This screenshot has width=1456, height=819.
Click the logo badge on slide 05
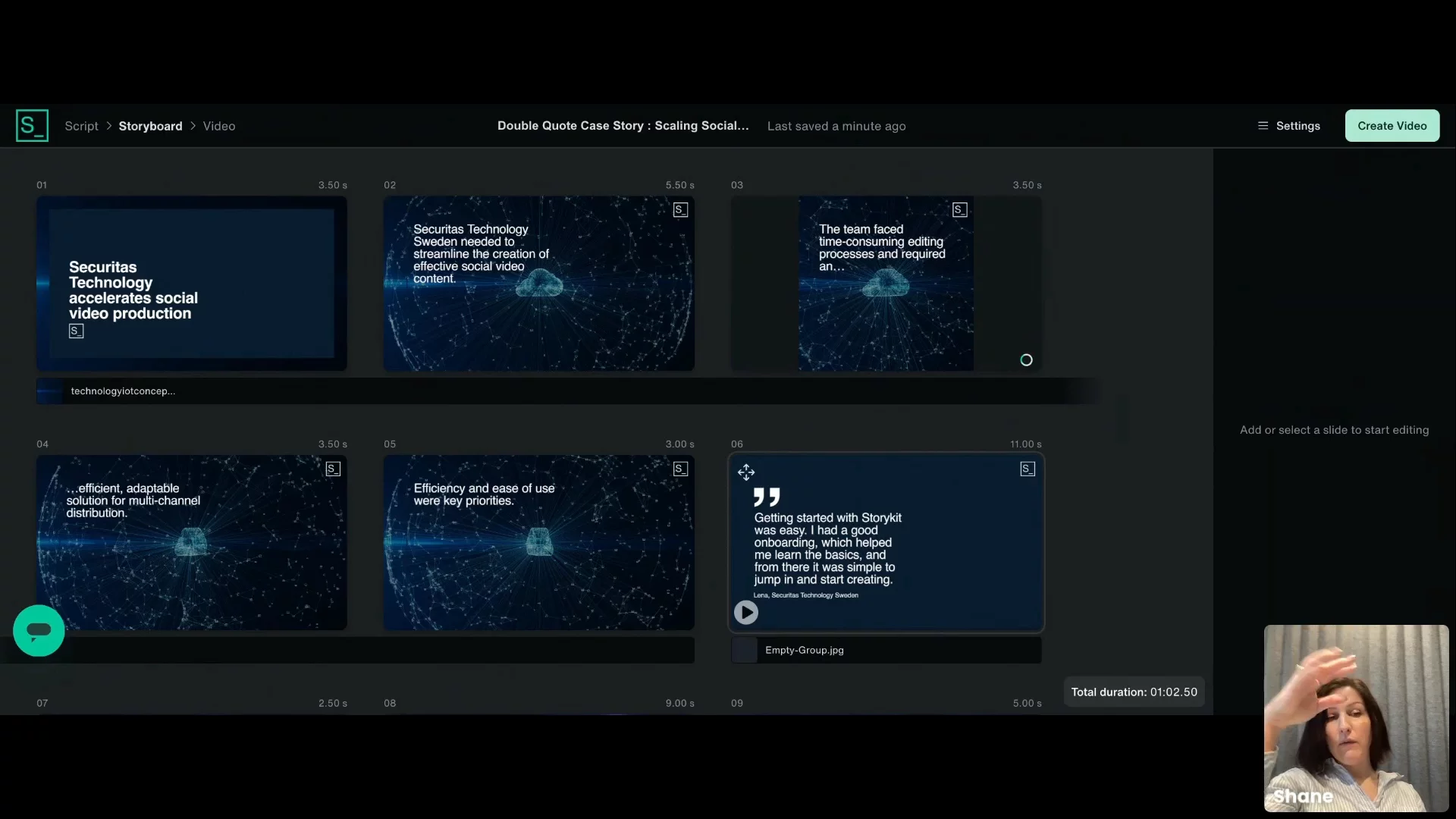(680, 469)
